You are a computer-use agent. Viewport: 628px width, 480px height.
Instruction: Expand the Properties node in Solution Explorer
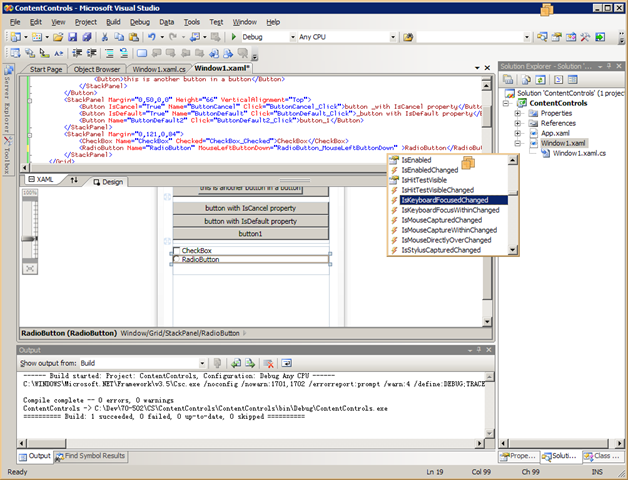point(517,113)
